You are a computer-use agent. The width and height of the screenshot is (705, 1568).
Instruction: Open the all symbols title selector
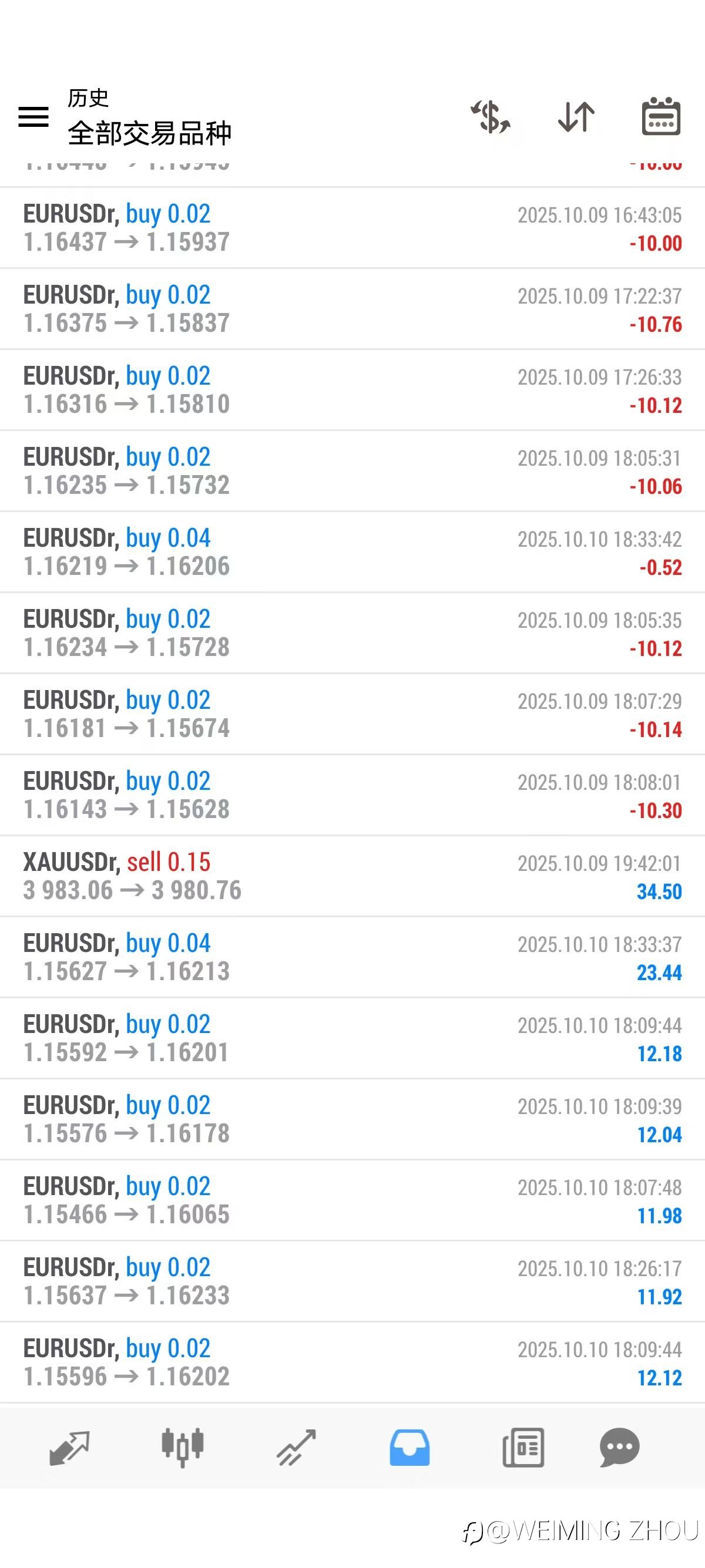pos(149,133)
